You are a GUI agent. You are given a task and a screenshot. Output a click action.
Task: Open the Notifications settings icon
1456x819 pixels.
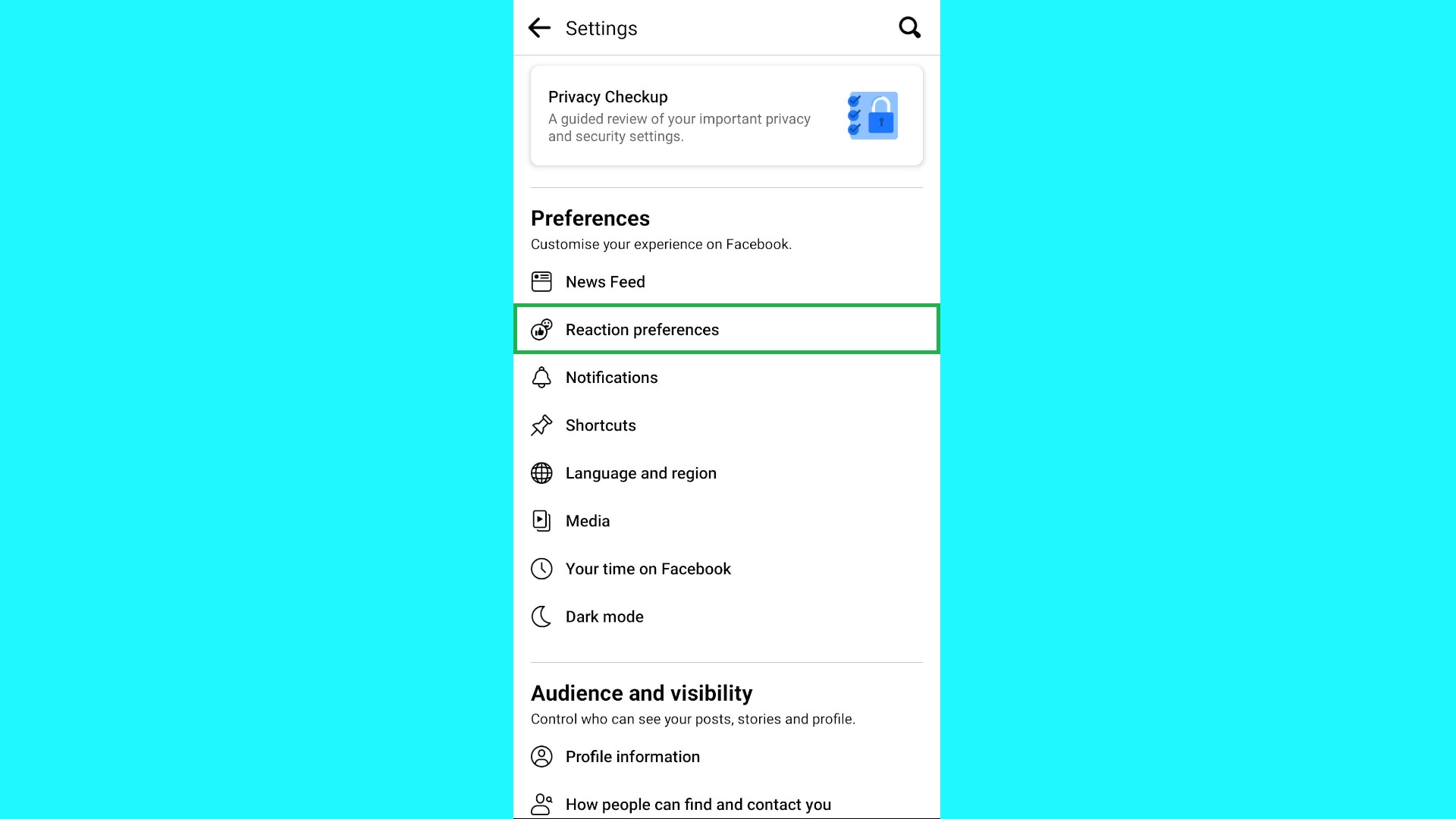click(x=541, y=377)
